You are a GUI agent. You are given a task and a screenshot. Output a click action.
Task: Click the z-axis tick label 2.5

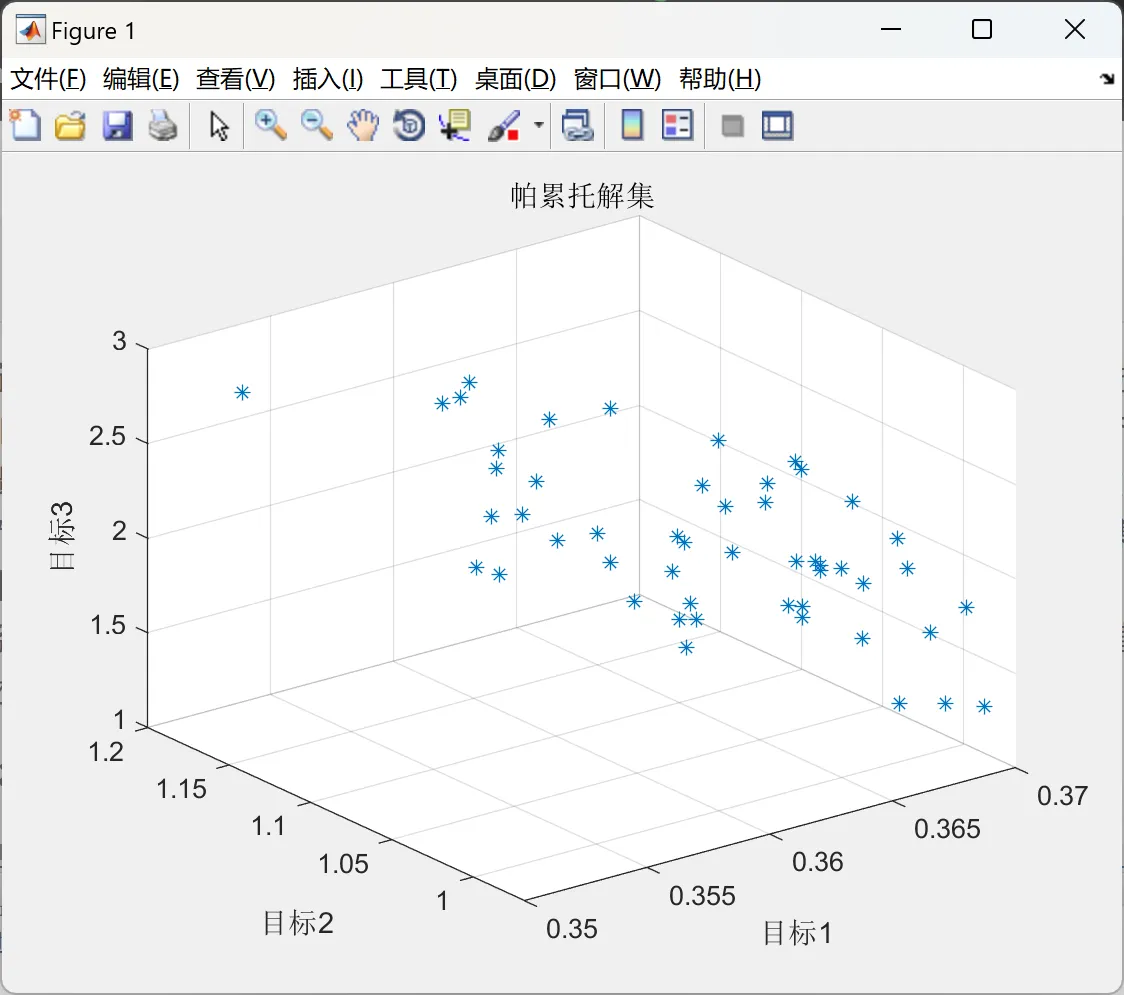108,436
